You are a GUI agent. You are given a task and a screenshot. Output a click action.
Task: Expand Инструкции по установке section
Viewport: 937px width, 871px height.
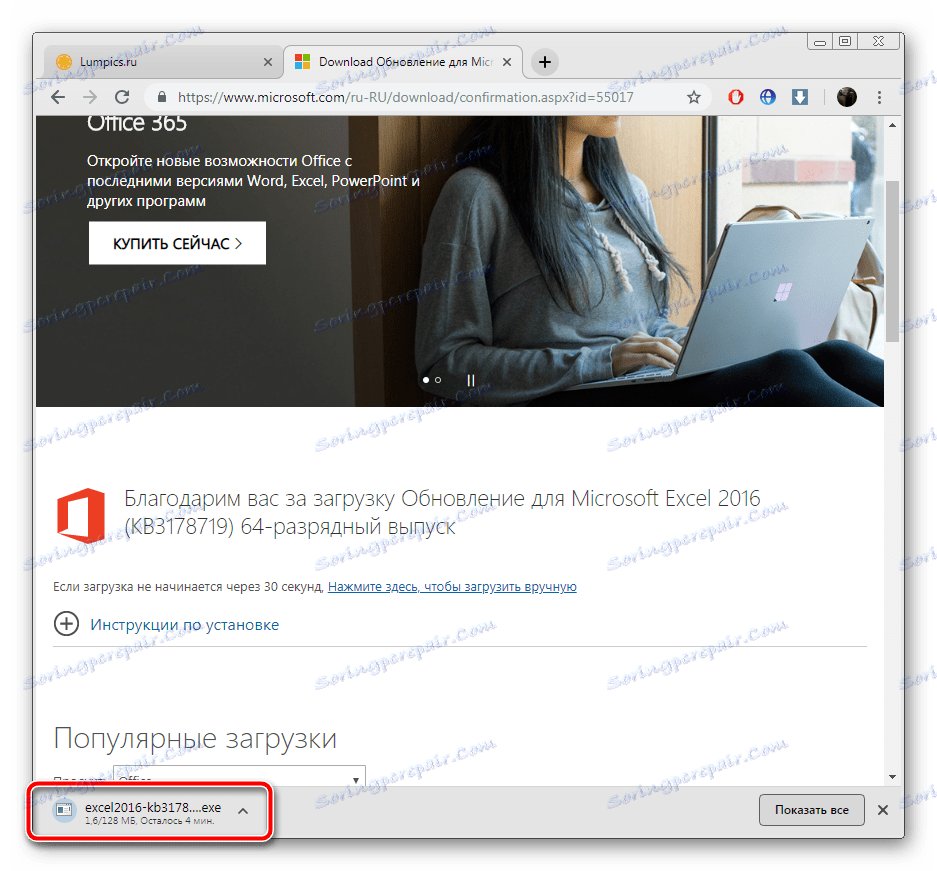[x=66, y=624]
